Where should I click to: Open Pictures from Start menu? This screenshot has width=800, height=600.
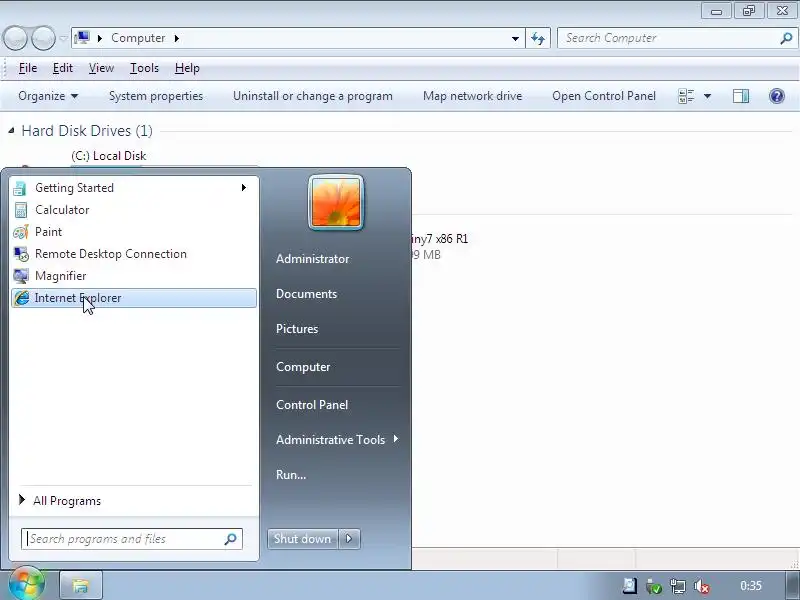click(x=297, y=329)
